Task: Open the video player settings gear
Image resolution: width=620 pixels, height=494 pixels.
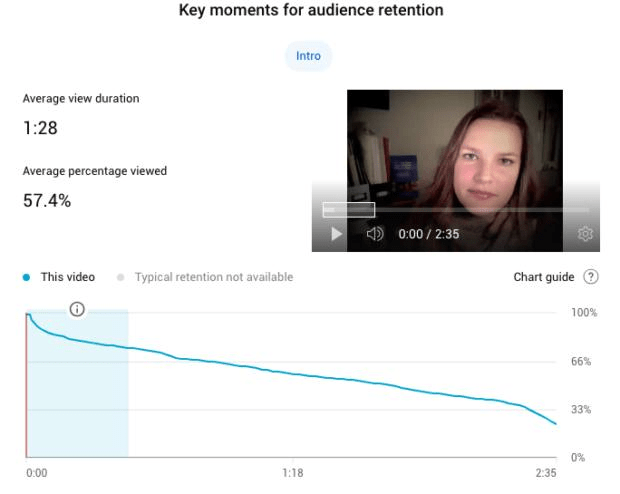Action: 586,234
